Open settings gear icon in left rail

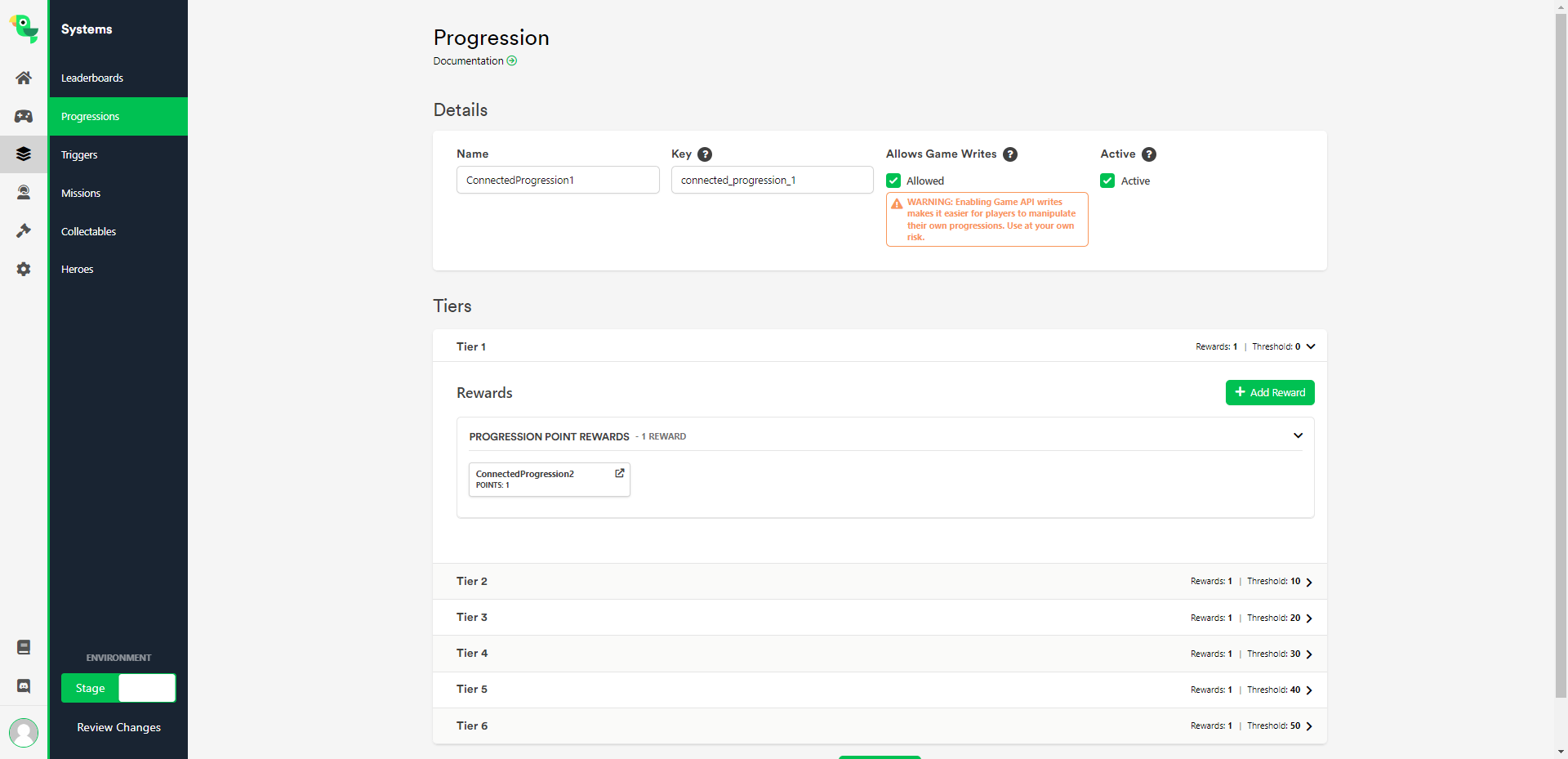point(24,270)
